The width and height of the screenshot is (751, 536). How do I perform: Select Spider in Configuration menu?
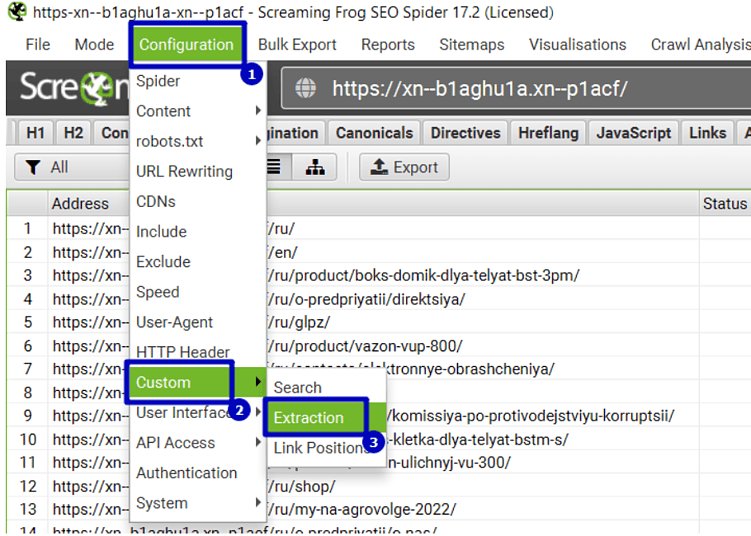[x=197, y=81]
